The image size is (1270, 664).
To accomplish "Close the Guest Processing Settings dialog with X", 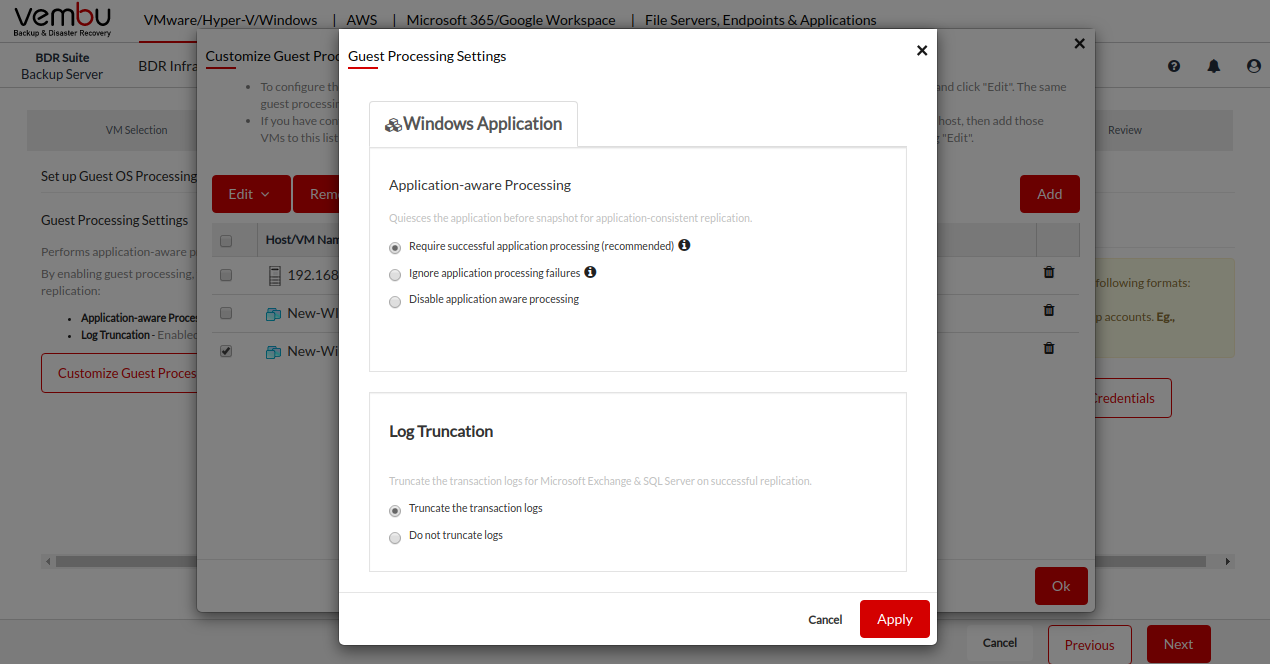I will tap(922, 51).
